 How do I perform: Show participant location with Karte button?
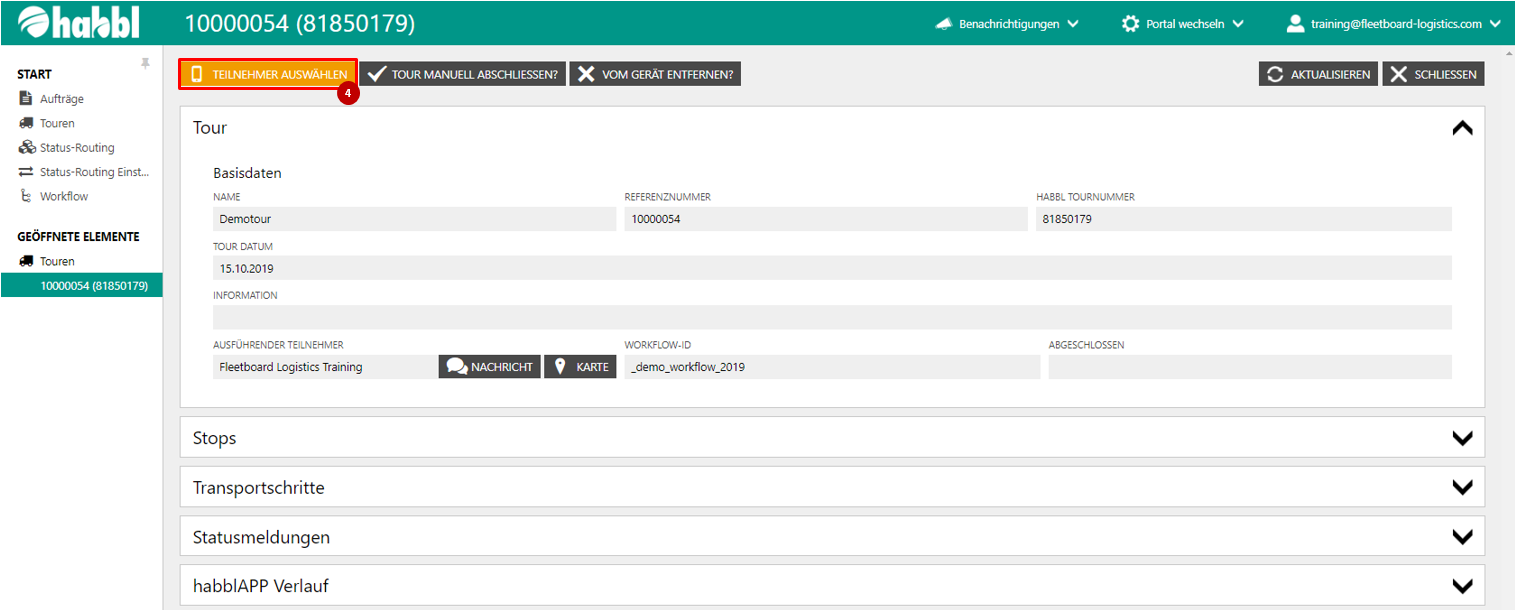(x=580, y=367)
